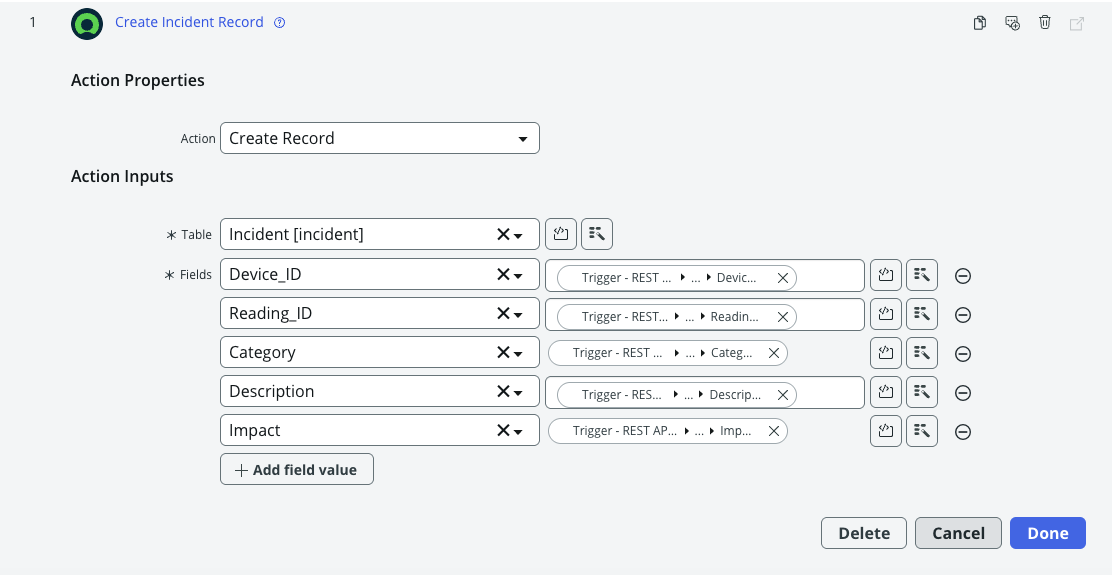Open data pill picker for Device_ID
The width and height of the screenshot is (1112, 575).
[x=922, y=275]
